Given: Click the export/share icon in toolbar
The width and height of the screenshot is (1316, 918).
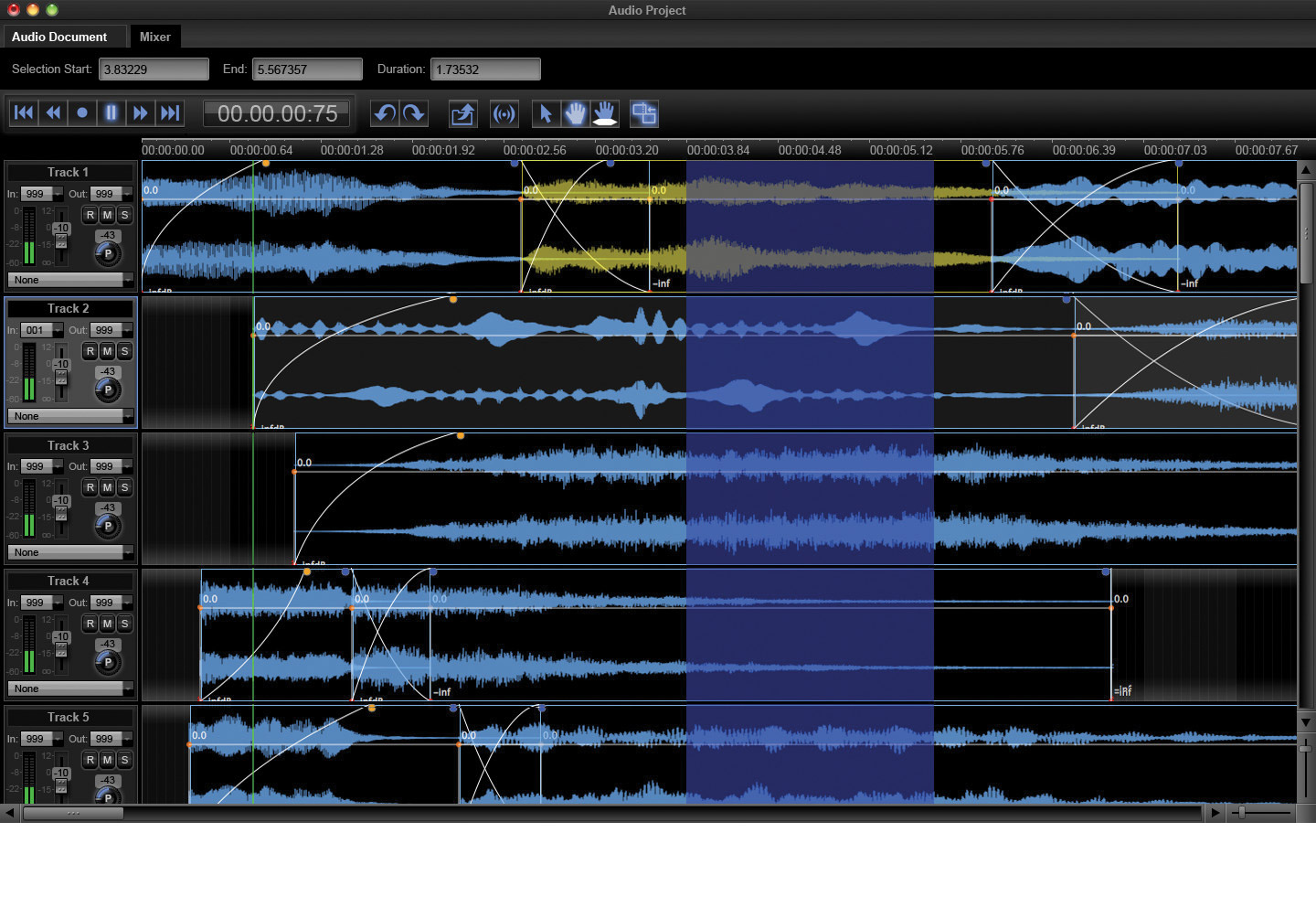Looking at the screenshot, I should [462, 113].
